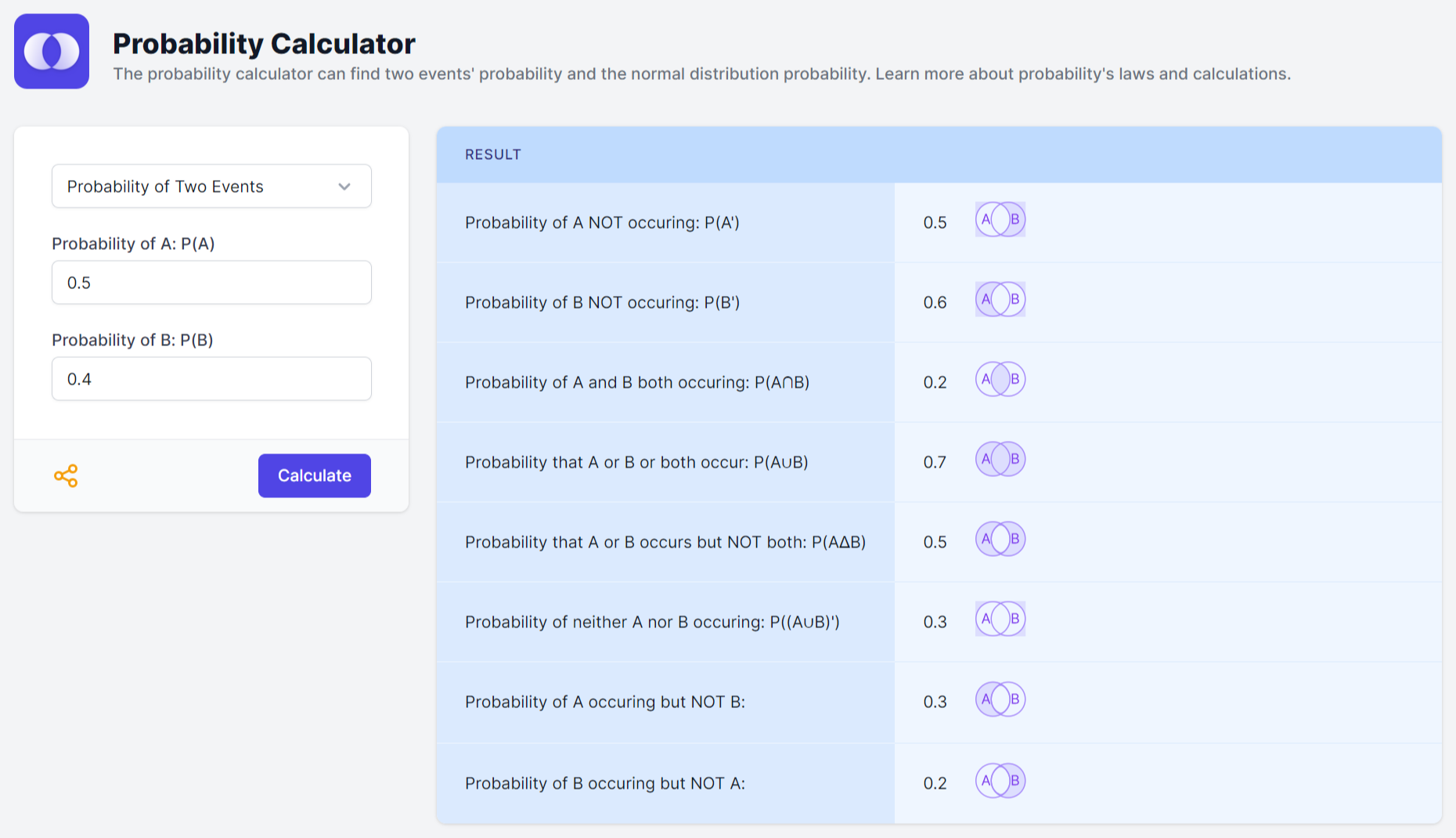Image resolution: width=1456 pixels, height=838 pixels.
Task: Click the Venn diagram for neither A nor B
Action: point(1000,619)
